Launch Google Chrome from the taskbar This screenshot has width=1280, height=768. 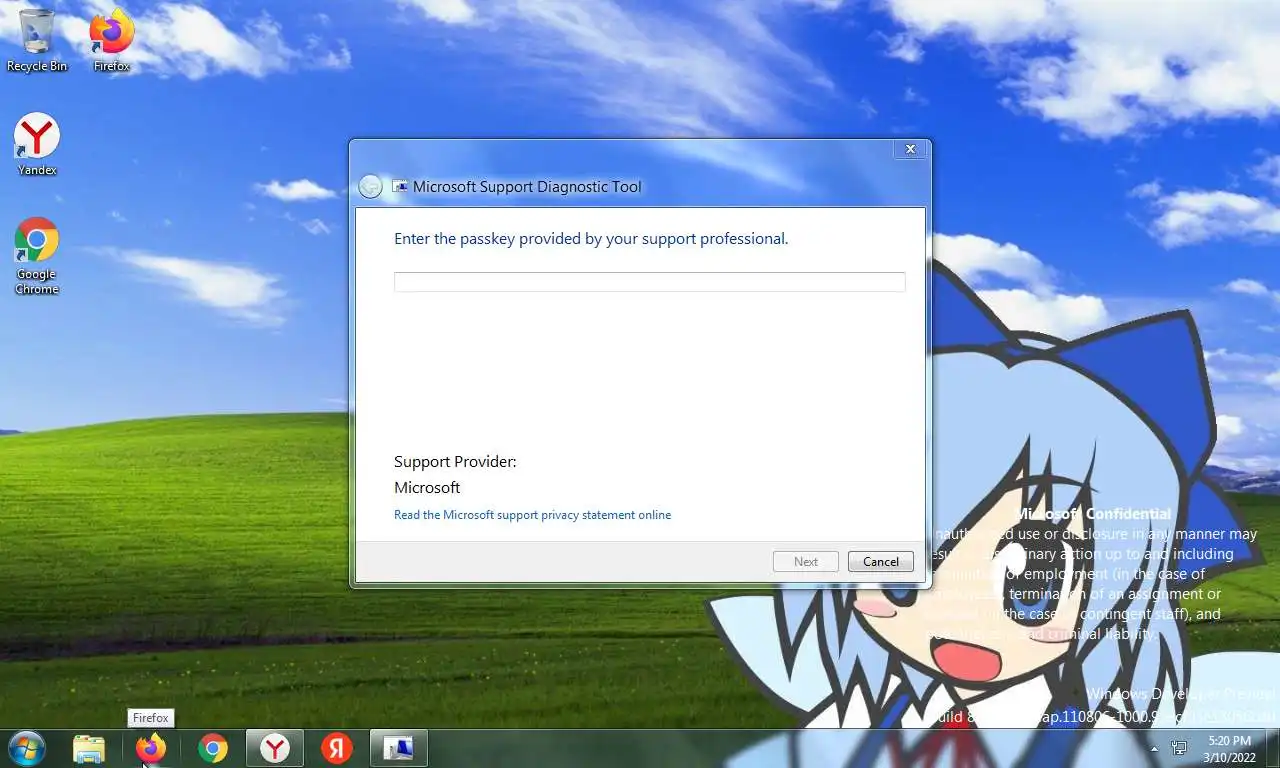point(213,748)
